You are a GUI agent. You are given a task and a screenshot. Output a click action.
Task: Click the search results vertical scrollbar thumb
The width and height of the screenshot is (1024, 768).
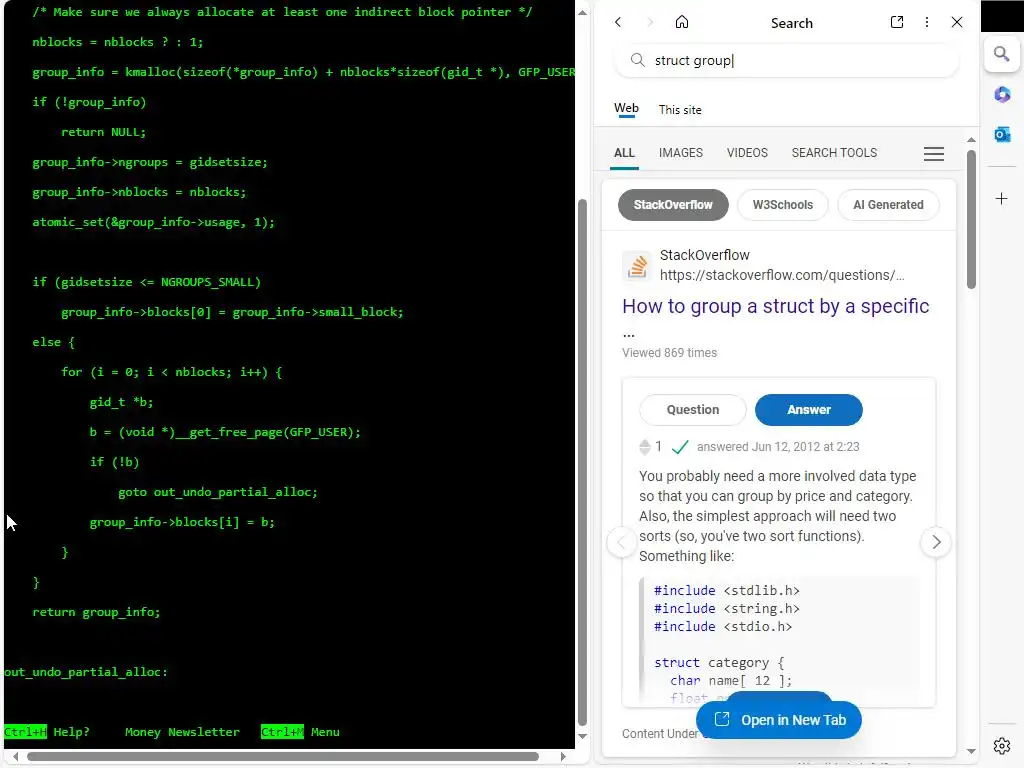pyautogui.click(x=971, y=219)
